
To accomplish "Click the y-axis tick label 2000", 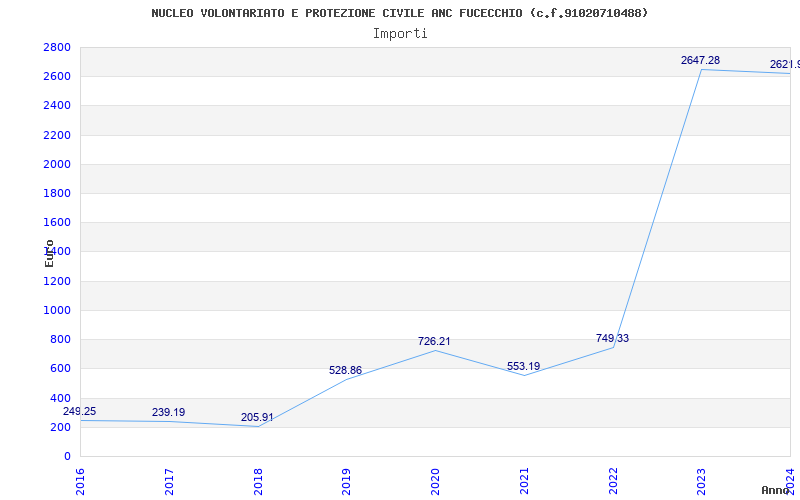I will pyautogui.click(x=57, y=164).
